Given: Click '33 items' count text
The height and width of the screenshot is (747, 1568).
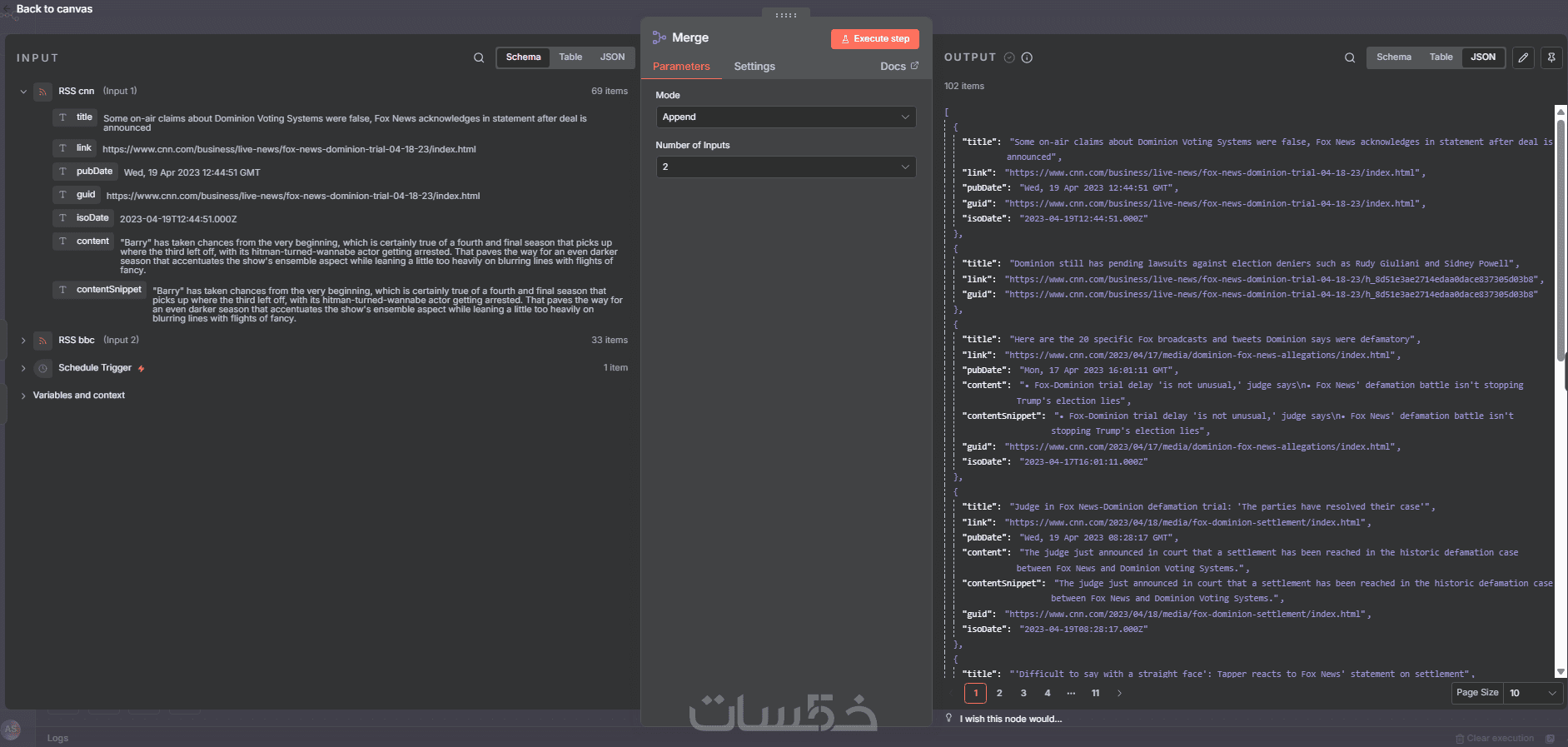Looking at the screenshot, I should [610, 341].
